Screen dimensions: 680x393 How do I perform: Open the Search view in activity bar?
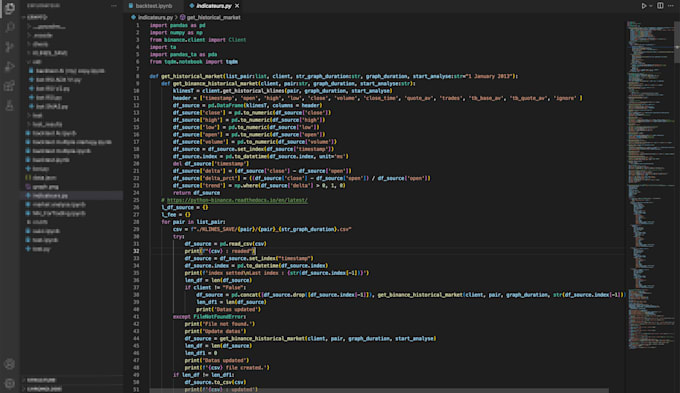pyautogui.click(x=9, y=28)
